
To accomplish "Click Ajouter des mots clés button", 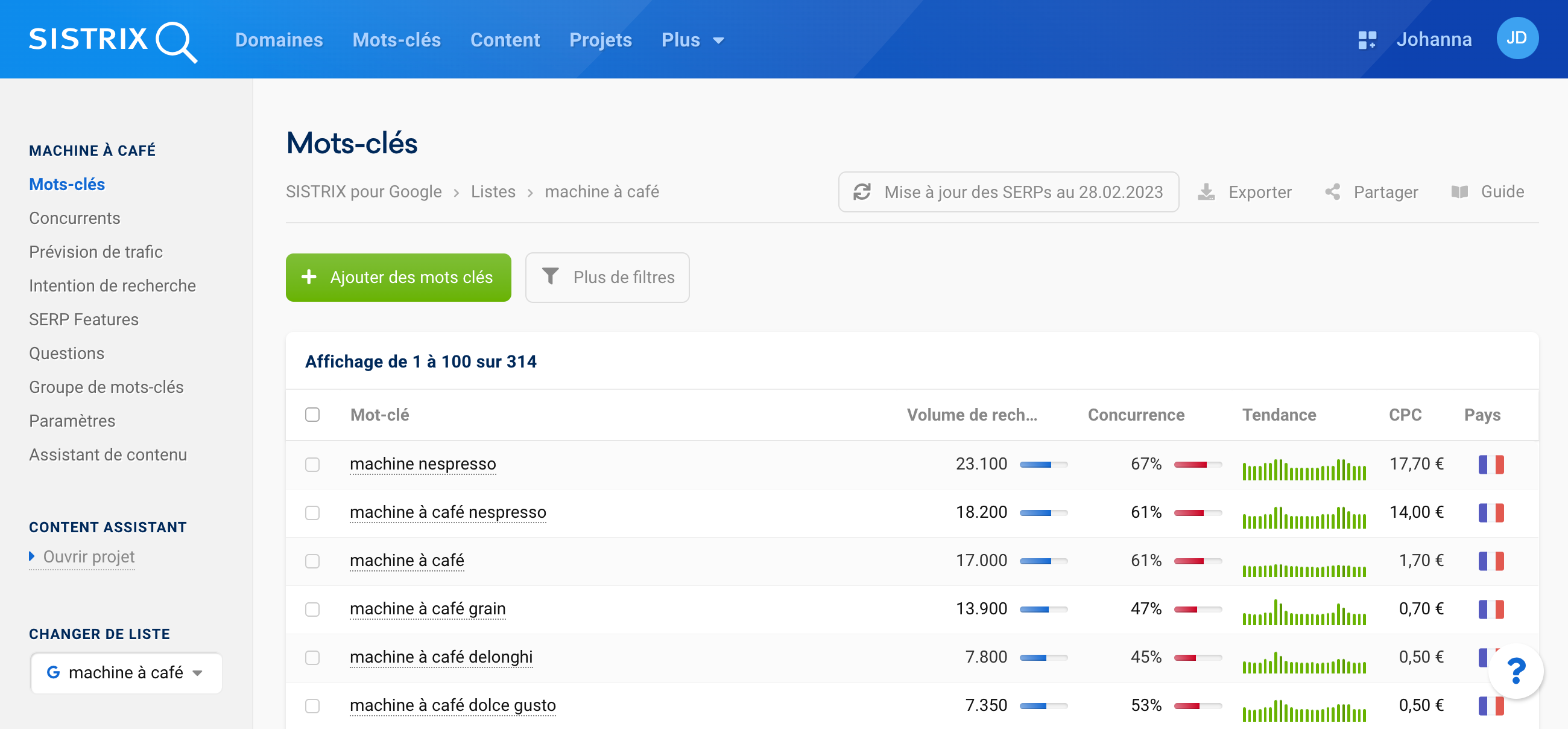I will coord(398,277).
